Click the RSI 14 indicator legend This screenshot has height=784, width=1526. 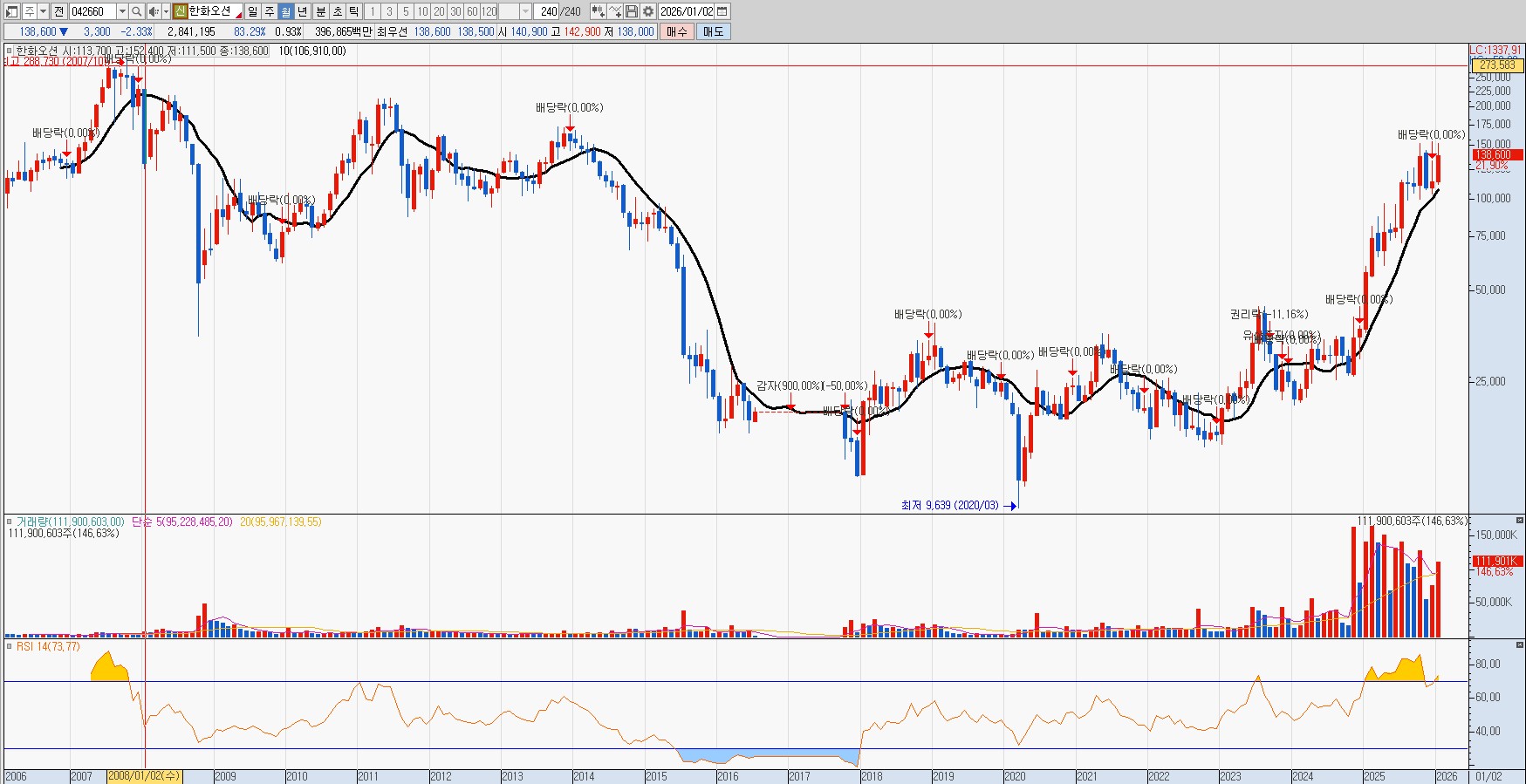click(47, 646)
